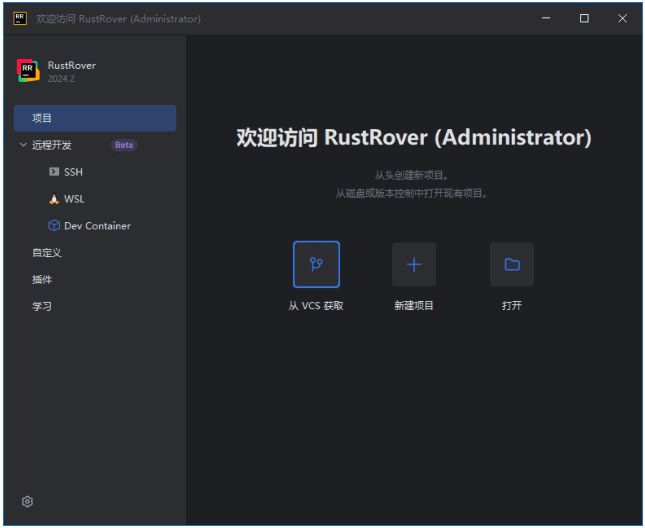
Task: Click the RustRover logo in sidebar
Action: (28, 70)
